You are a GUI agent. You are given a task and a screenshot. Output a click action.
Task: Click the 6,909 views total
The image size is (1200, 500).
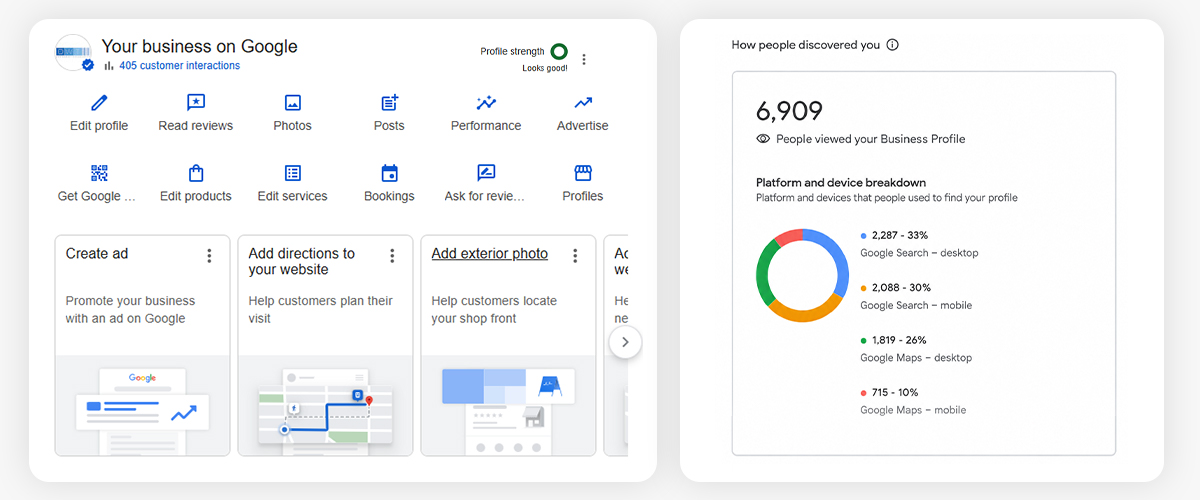(789, 111)
